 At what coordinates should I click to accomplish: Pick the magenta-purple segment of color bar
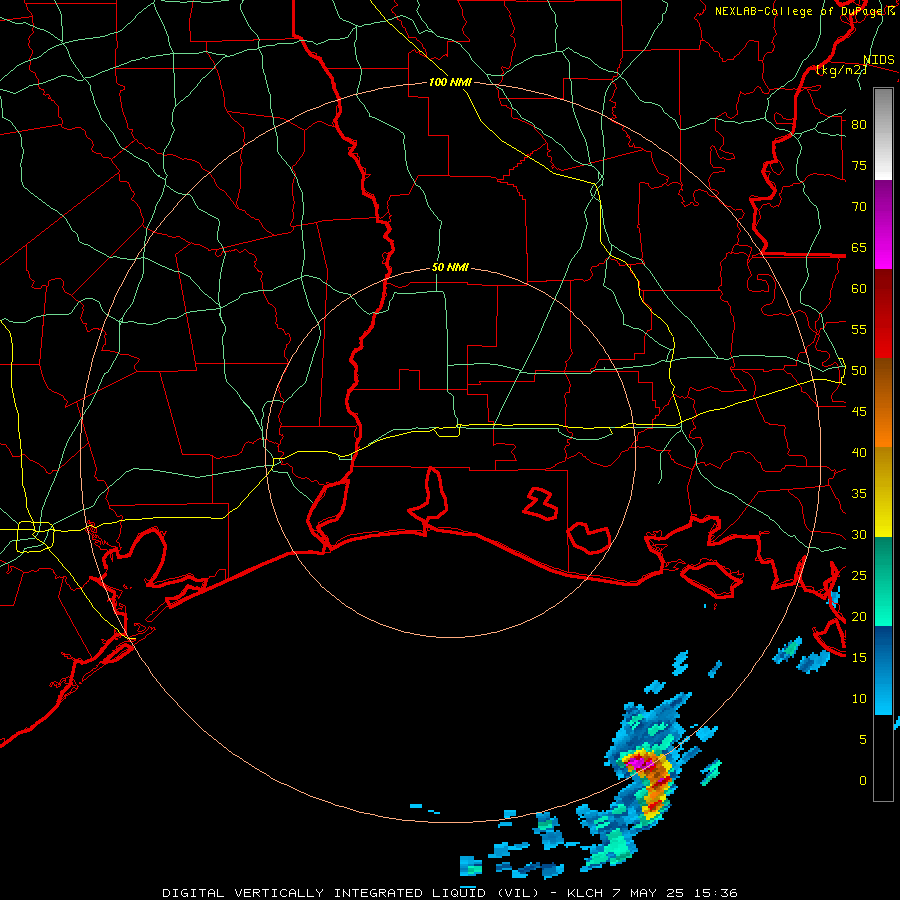(883, 225)
